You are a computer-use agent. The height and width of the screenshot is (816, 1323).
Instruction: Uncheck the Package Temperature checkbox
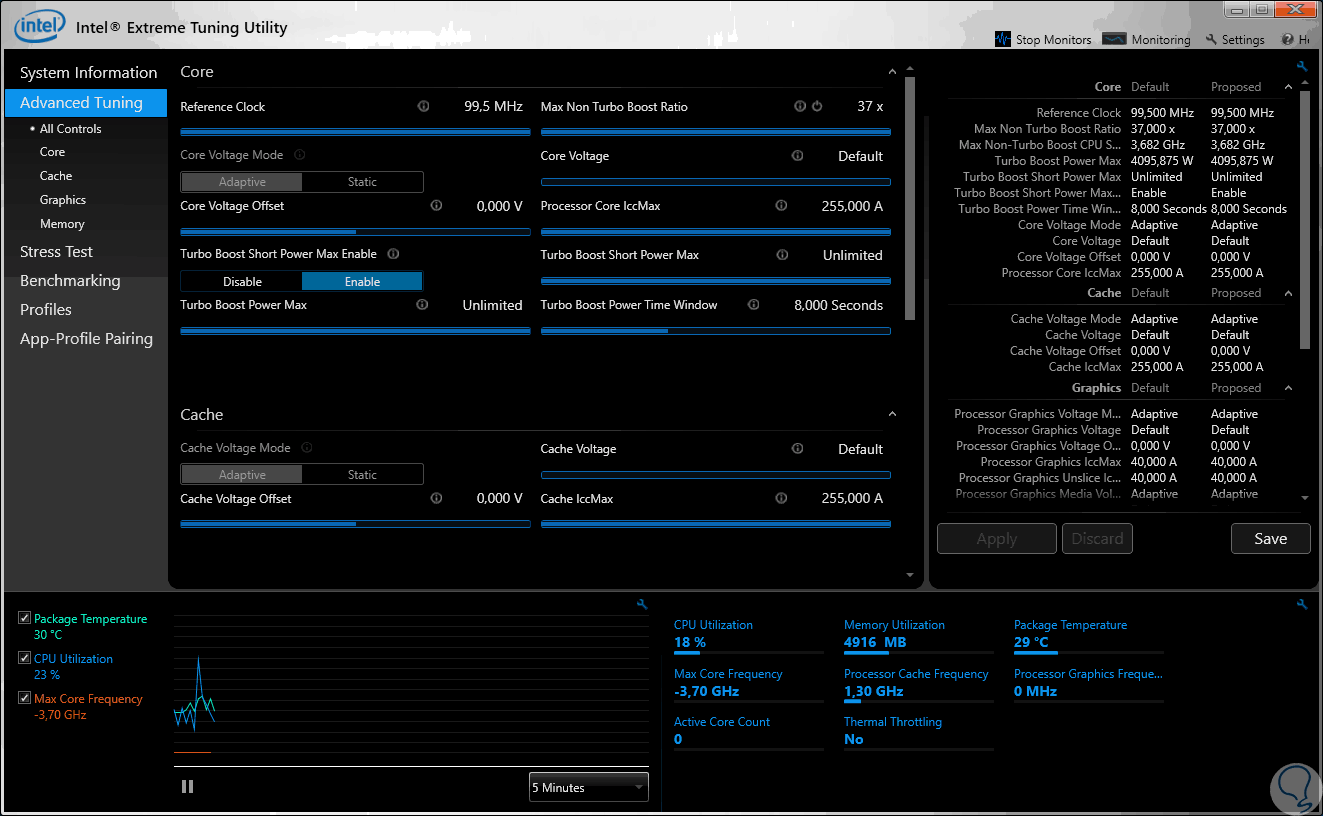[24, 619]
